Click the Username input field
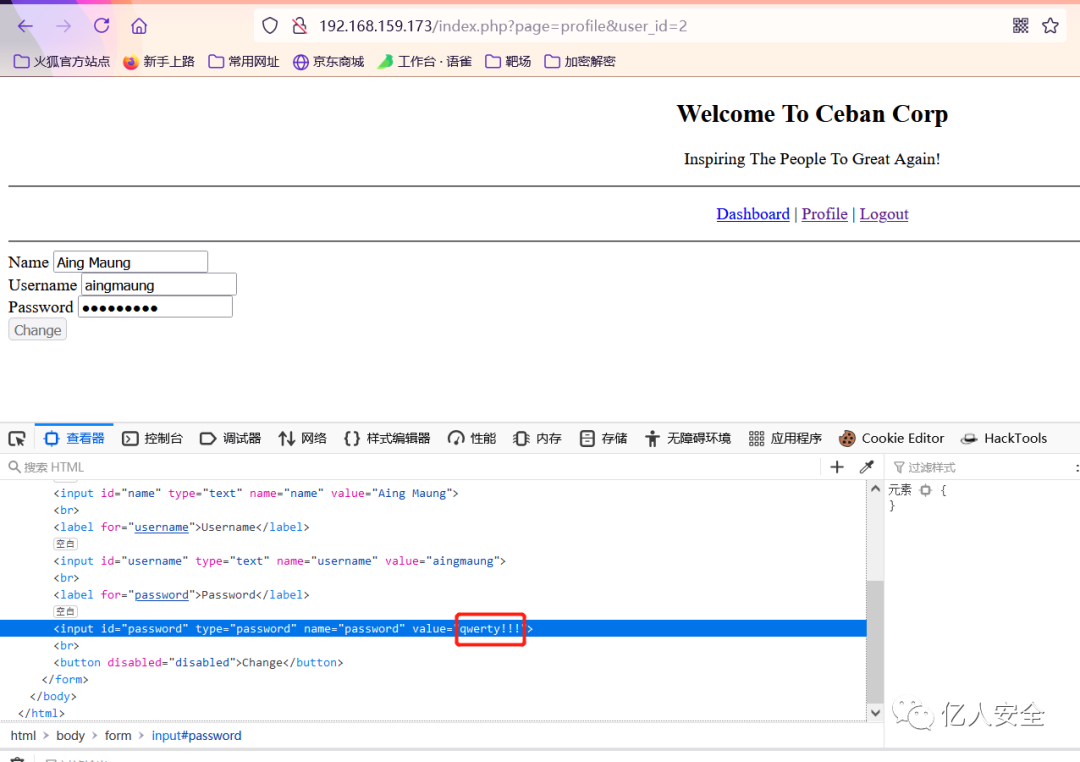 pyautogui.click(x=158, y=285)
